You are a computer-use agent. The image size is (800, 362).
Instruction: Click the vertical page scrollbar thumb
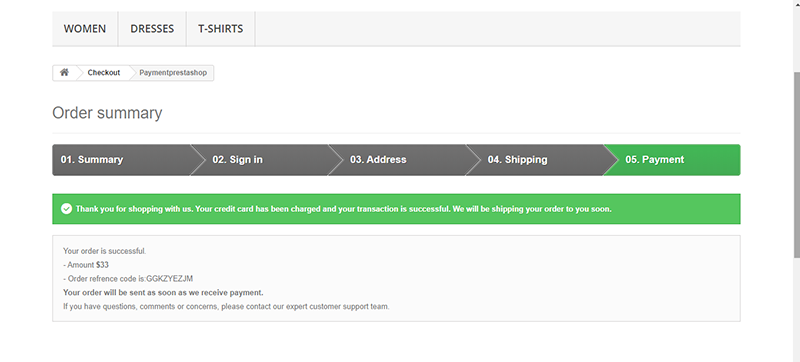[x=797, y=163]
